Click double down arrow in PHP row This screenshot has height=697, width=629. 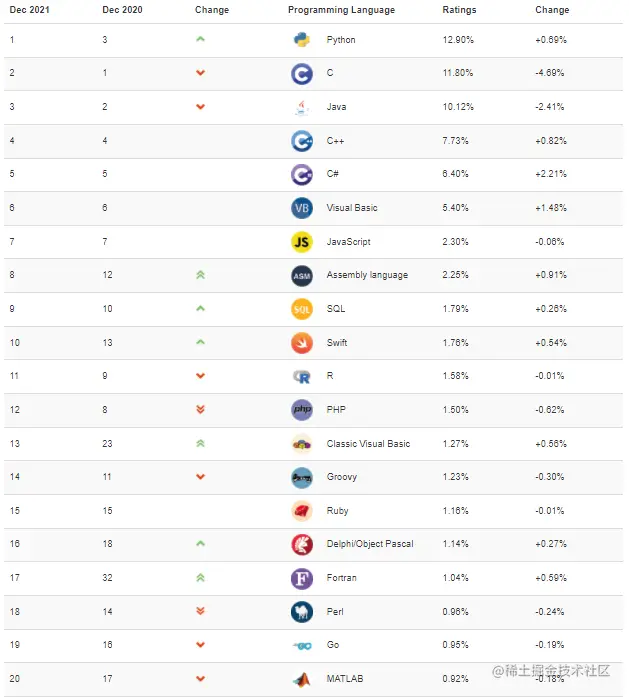pyautogui.click(x=200, y=409)
